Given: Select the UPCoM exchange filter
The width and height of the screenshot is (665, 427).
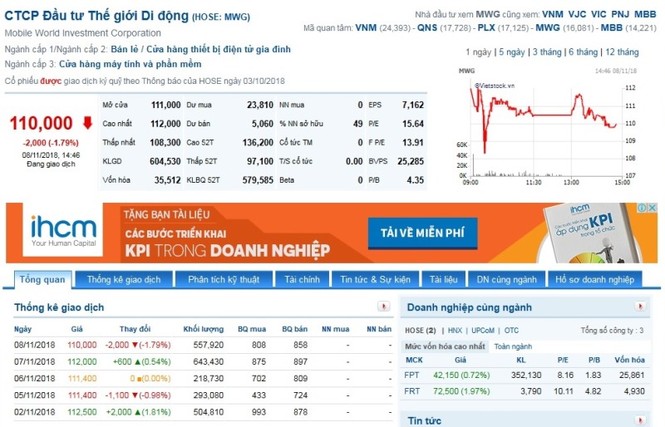Looking at the screenshot, I should click(x=483, y=330).
